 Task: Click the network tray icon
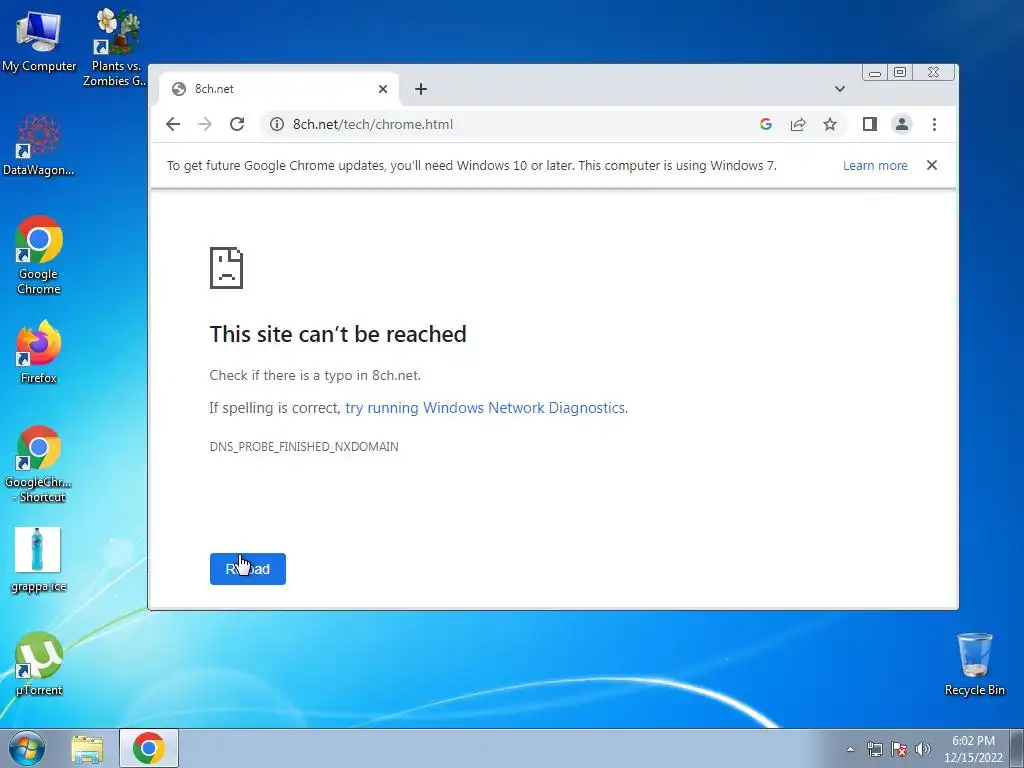coord(874,749)
